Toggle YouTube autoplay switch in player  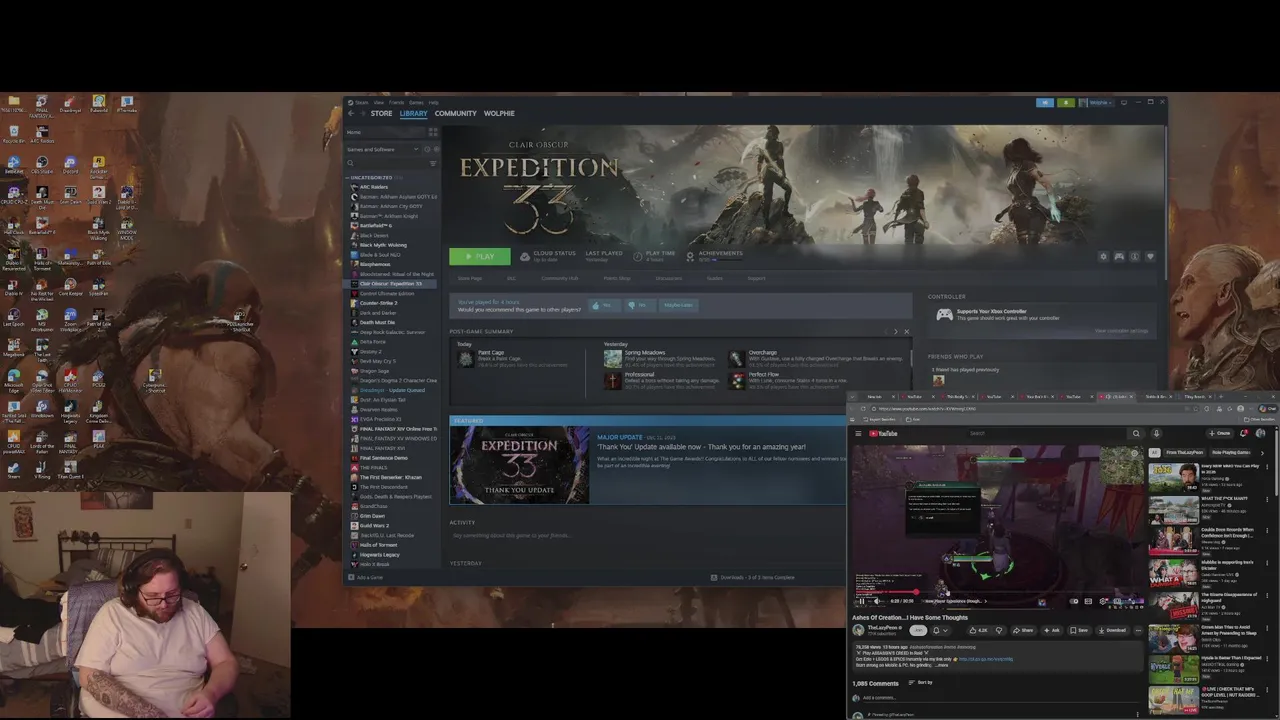coord(1073,601)
